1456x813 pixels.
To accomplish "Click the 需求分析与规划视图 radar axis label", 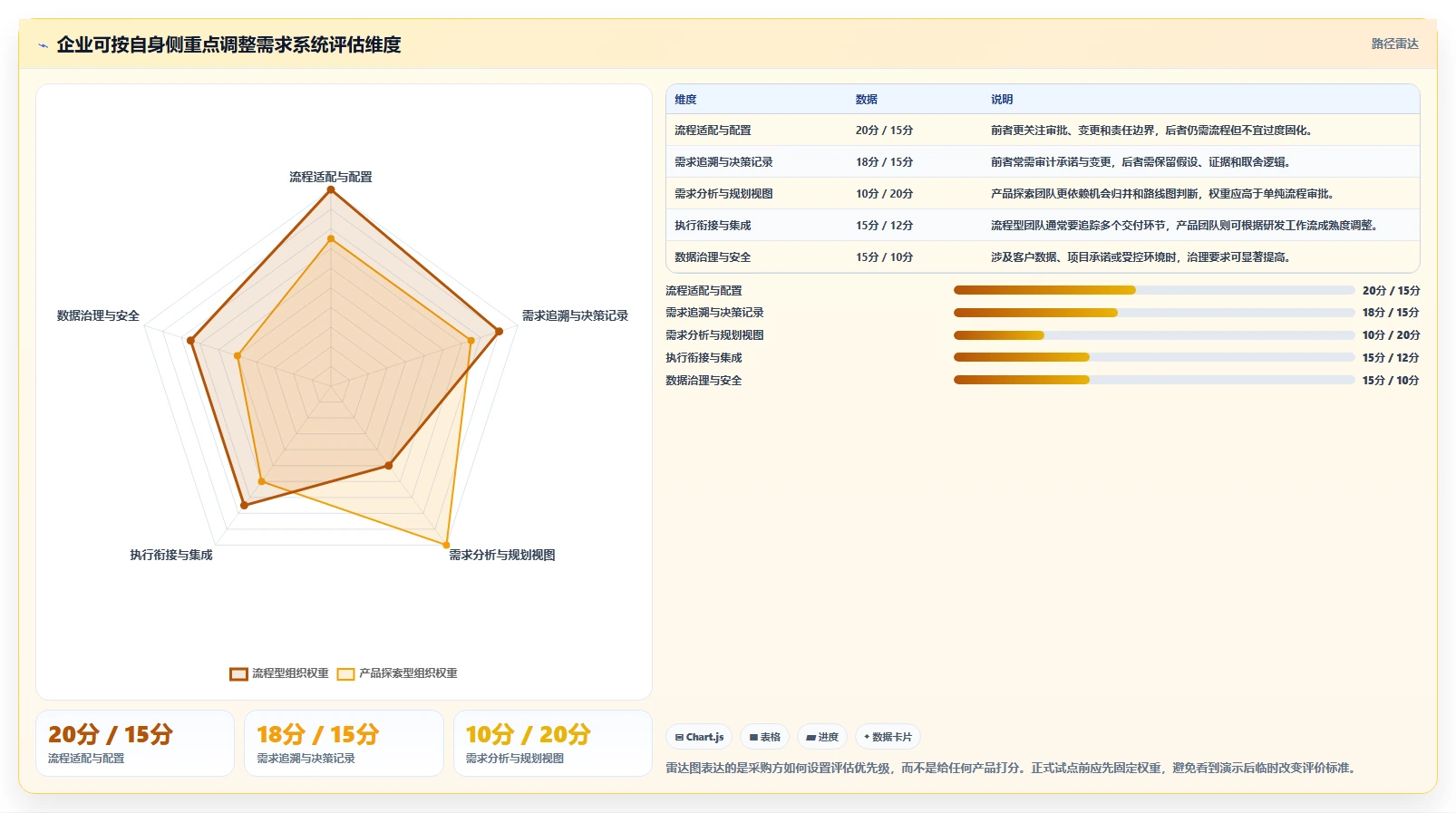I will tap(502, 555).
